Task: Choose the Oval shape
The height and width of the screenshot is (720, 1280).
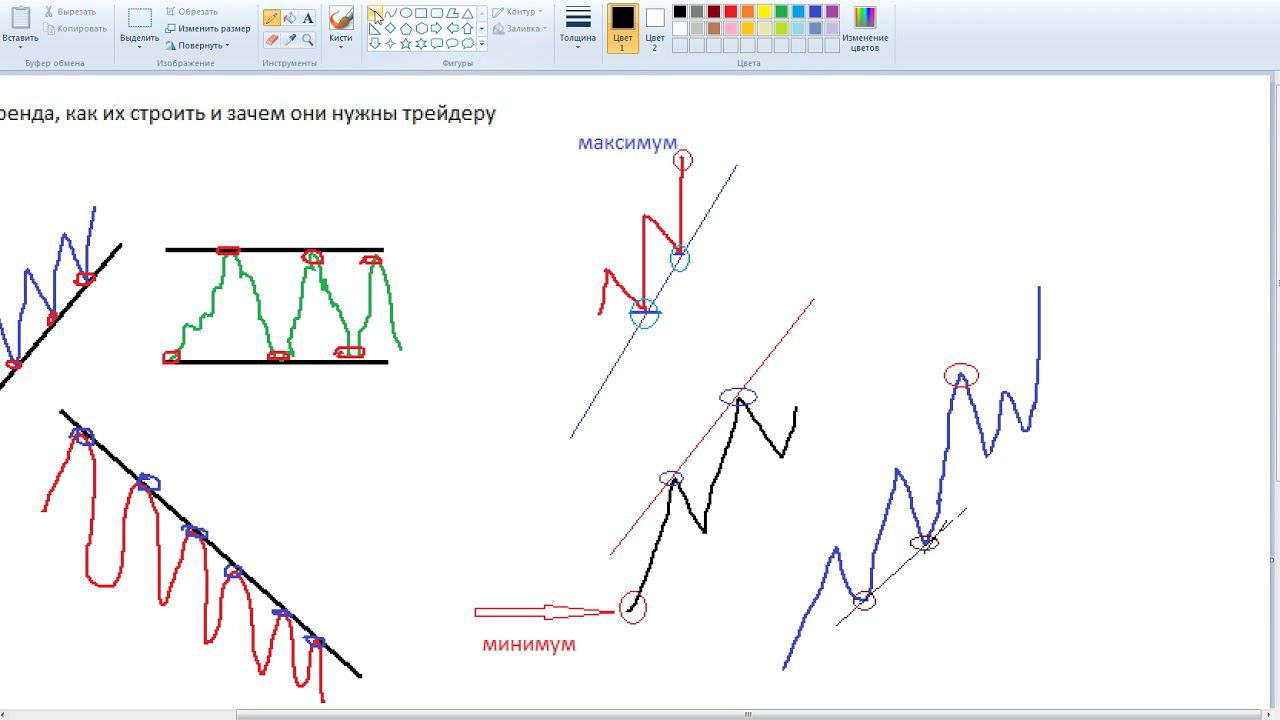Action: click(406, 13)
